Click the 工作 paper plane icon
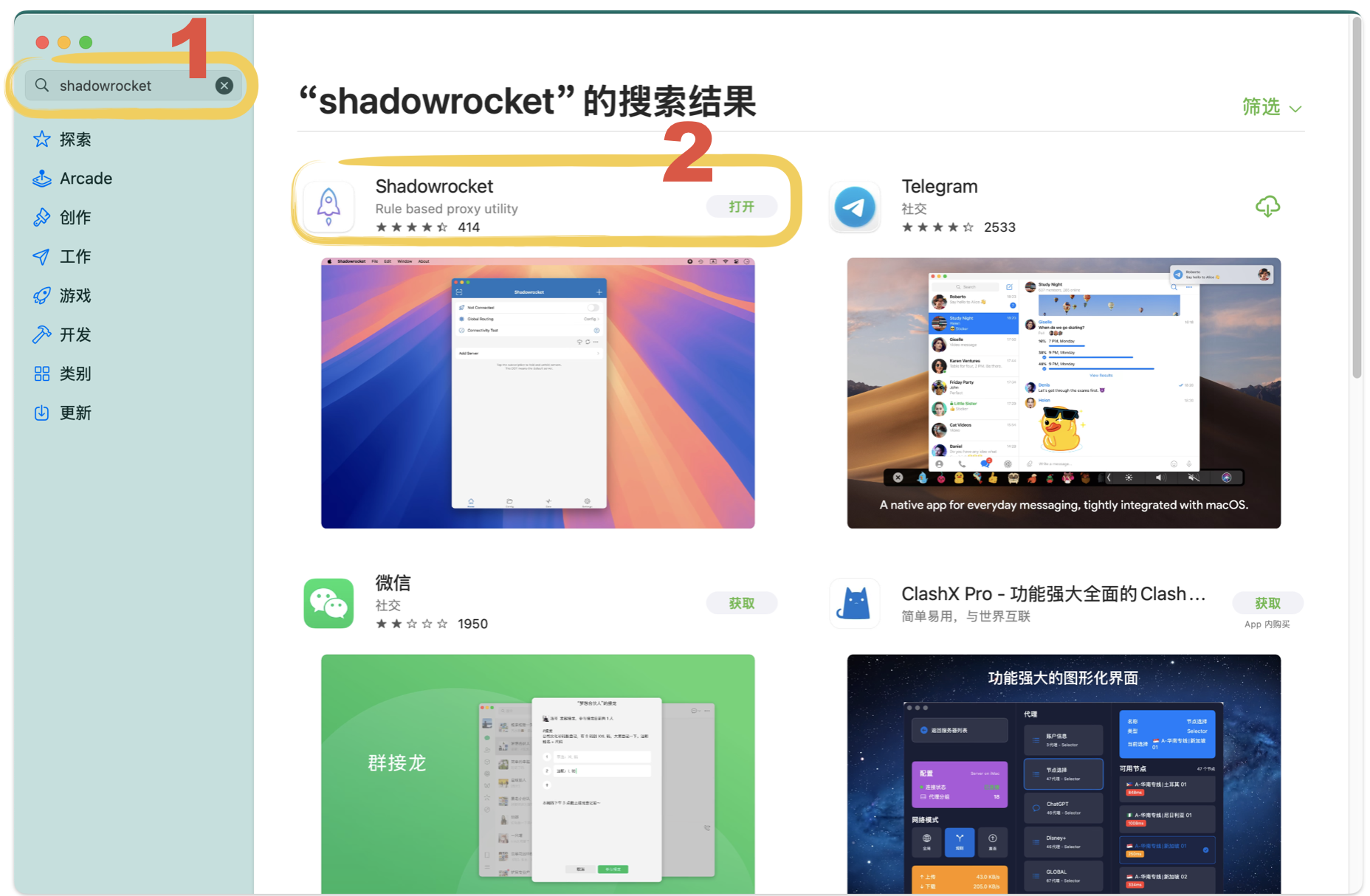Screen dimensions: 1370x896 click(x=42, y=256)
